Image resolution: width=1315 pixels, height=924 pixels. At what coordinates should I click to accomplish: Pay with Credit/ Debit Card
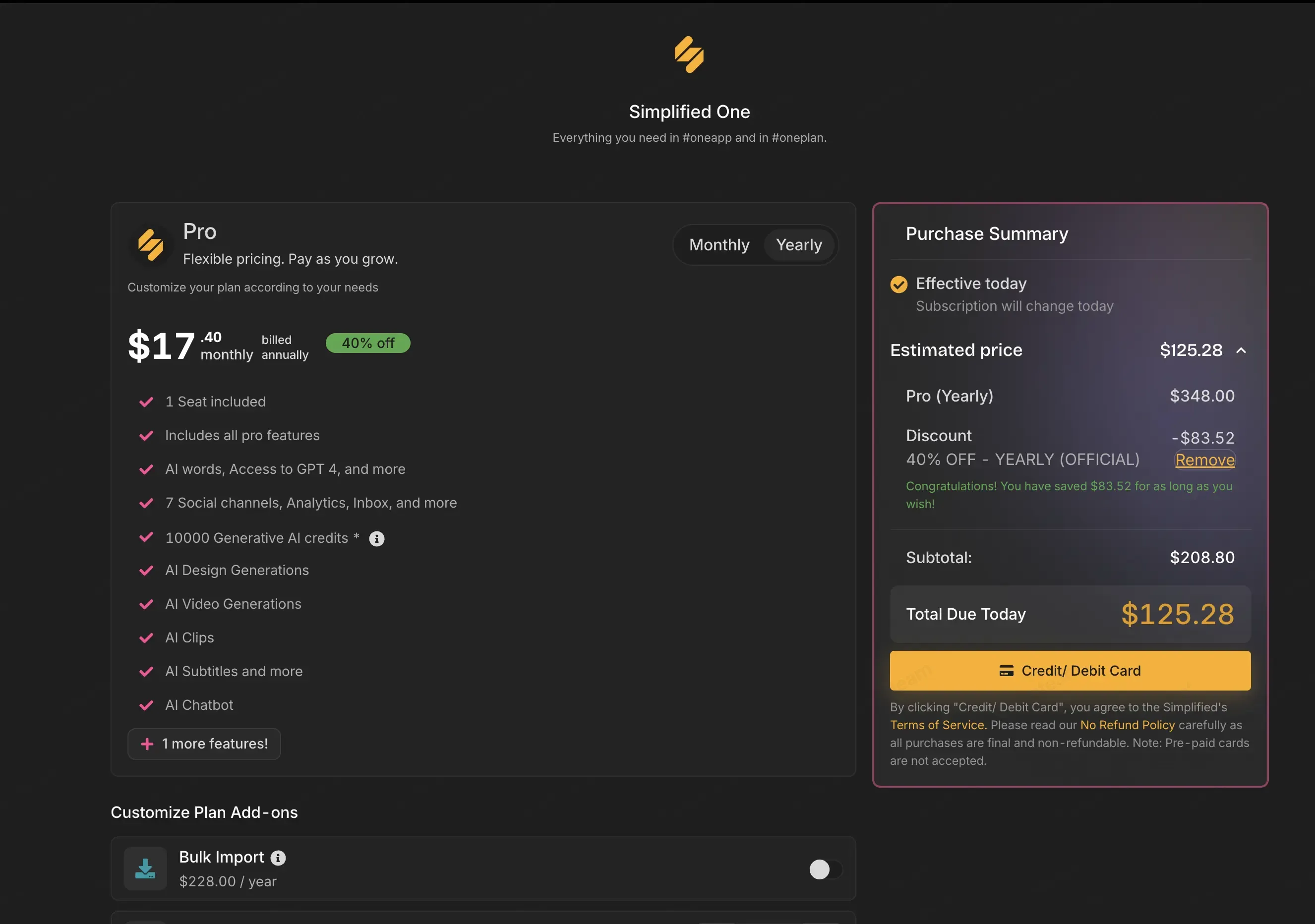click(x=1070, y=670)
